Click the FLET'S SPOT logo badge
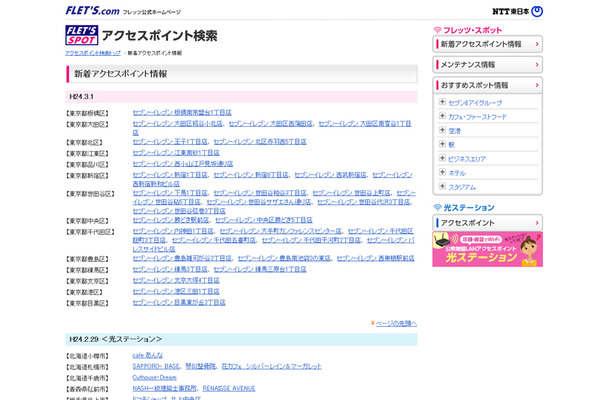This screenshot has height=400, width=610. pos(82,35)
